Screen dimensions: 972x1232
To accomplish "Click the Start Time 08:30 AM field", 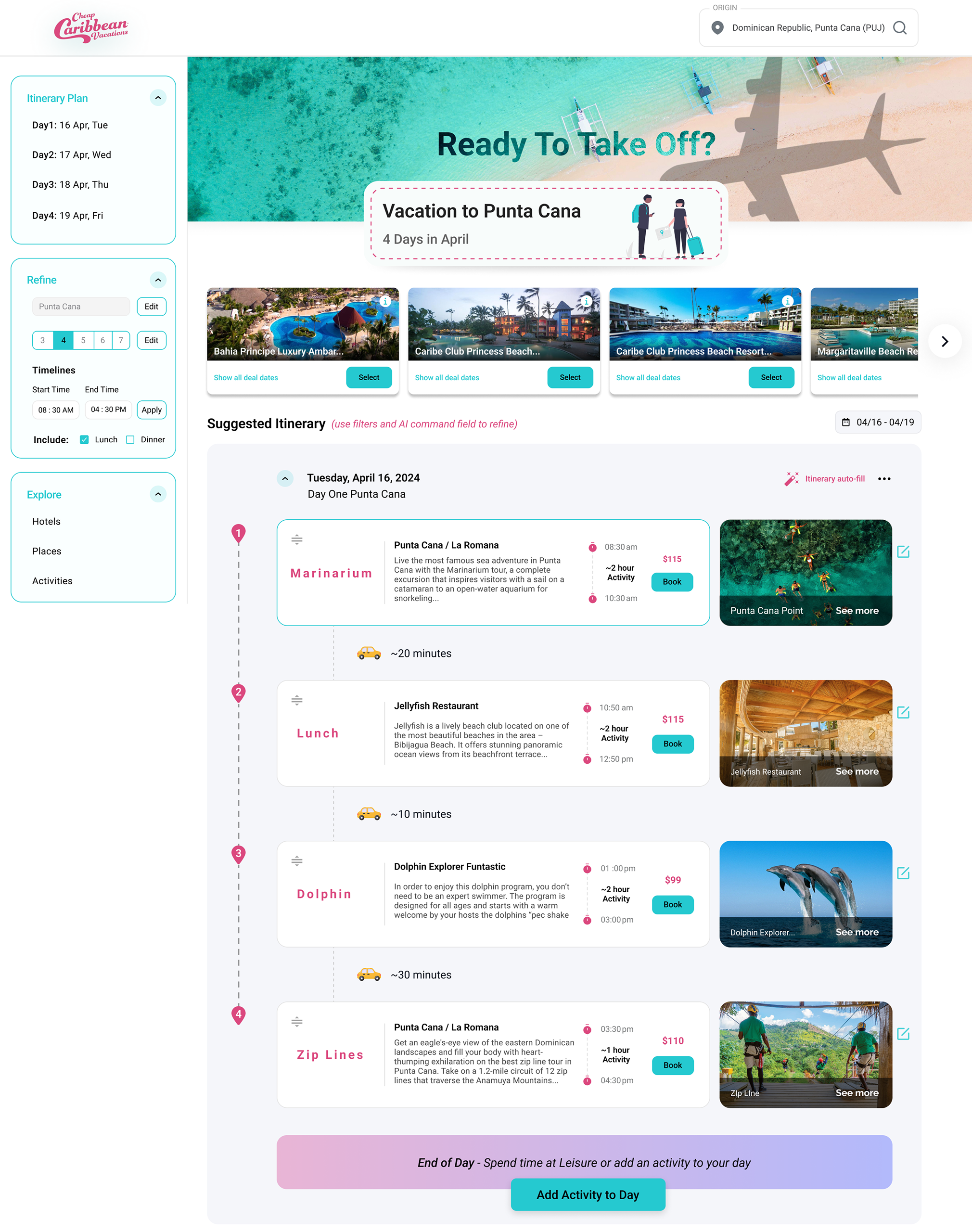I will (x=56, y=410).
